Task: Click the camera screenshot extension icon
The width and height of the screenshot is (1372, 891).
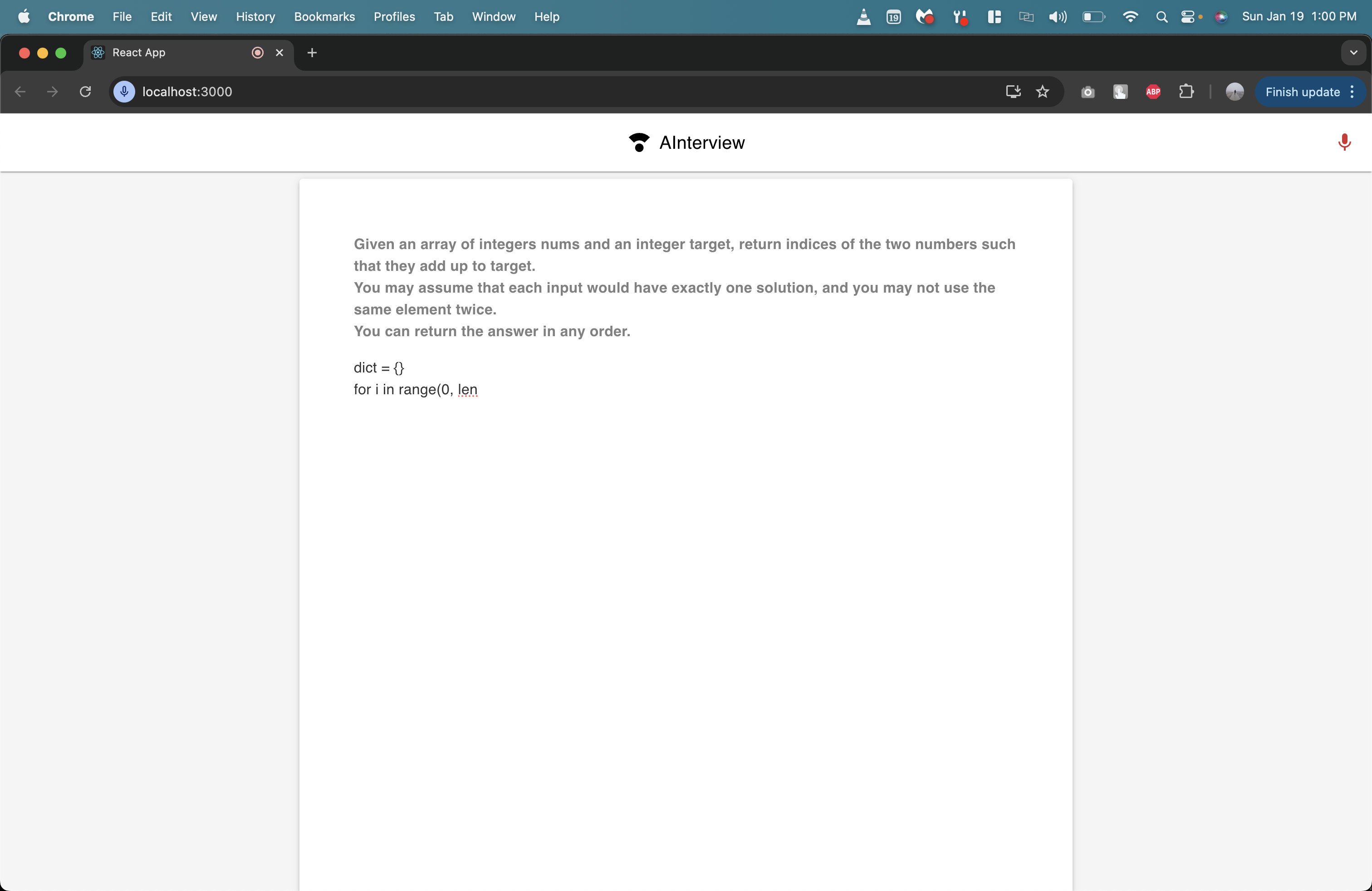Action: coord(1087,92)
